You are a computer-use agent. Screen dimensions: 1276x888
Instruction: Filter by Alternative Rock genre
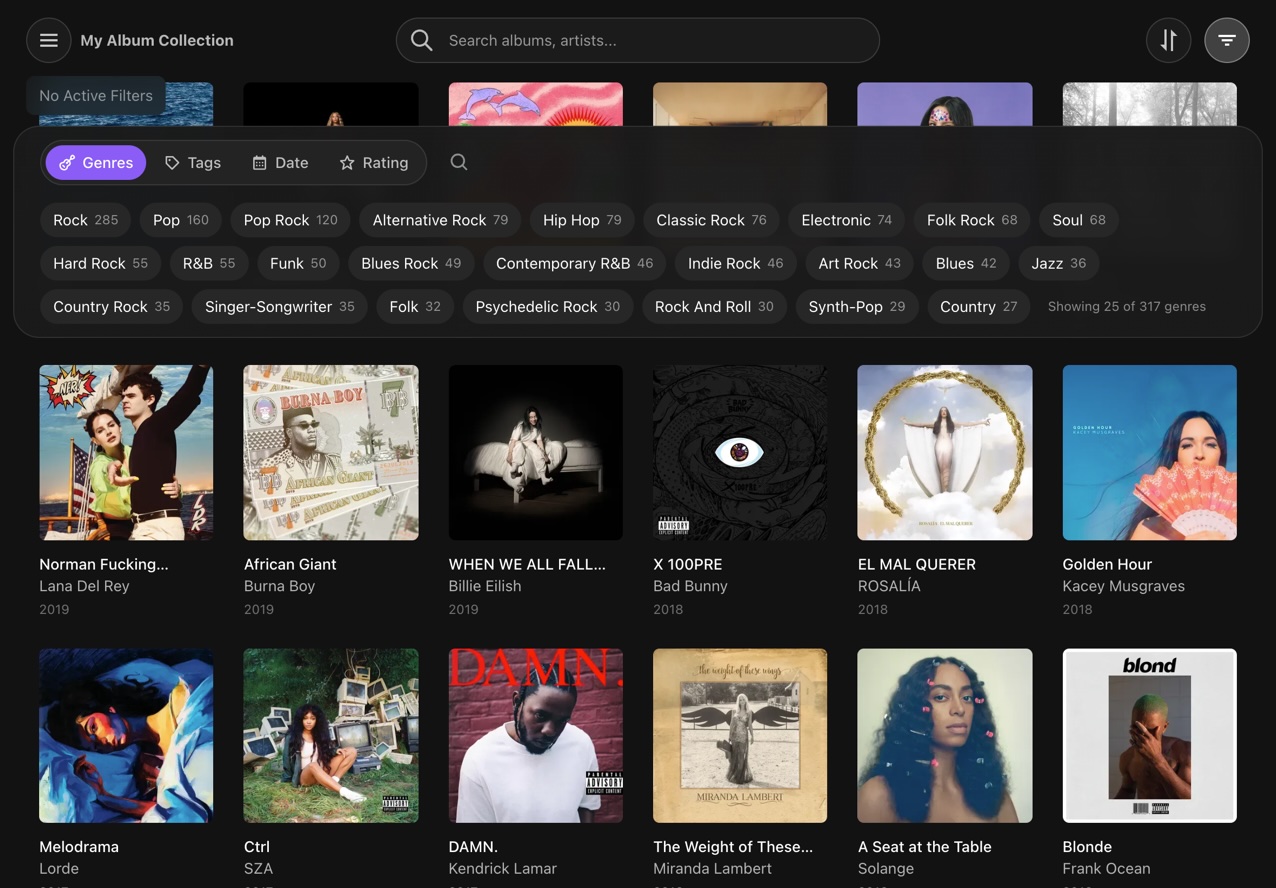[440, 220]
